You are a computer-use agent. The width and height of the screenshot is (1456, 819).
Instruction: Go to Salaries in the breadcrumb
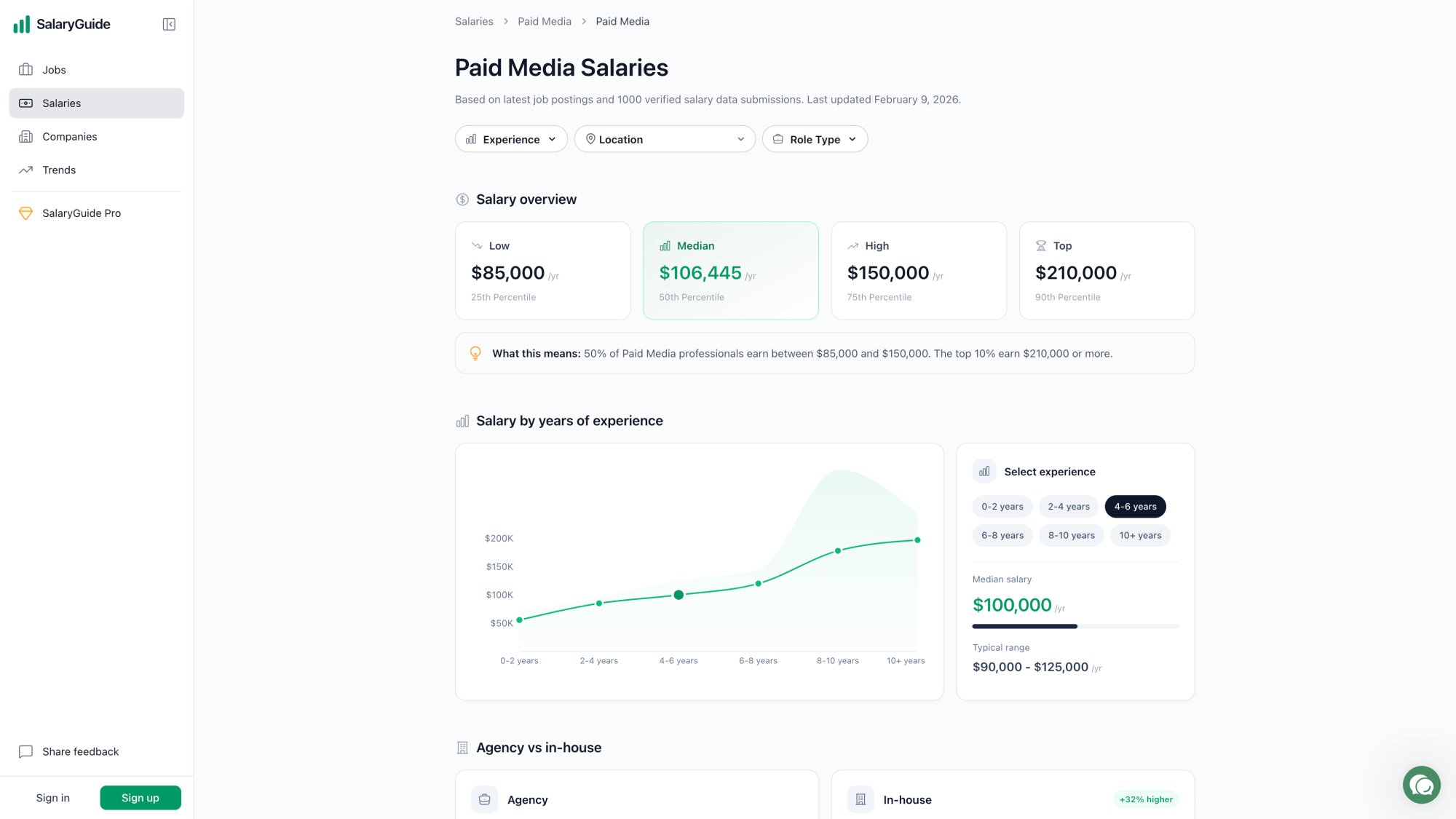coord(474,21)
